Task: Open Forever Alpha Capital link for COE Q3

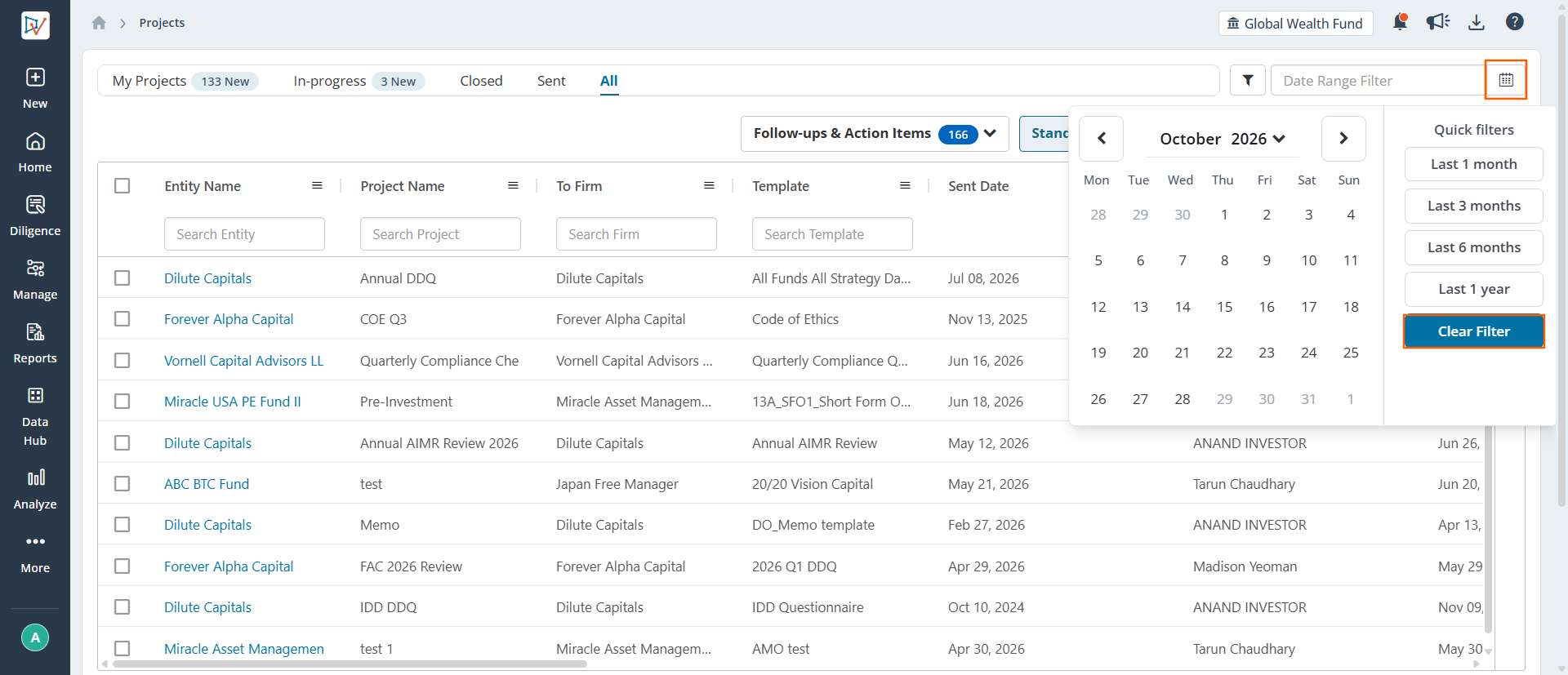Action: (x=229, y=319)
